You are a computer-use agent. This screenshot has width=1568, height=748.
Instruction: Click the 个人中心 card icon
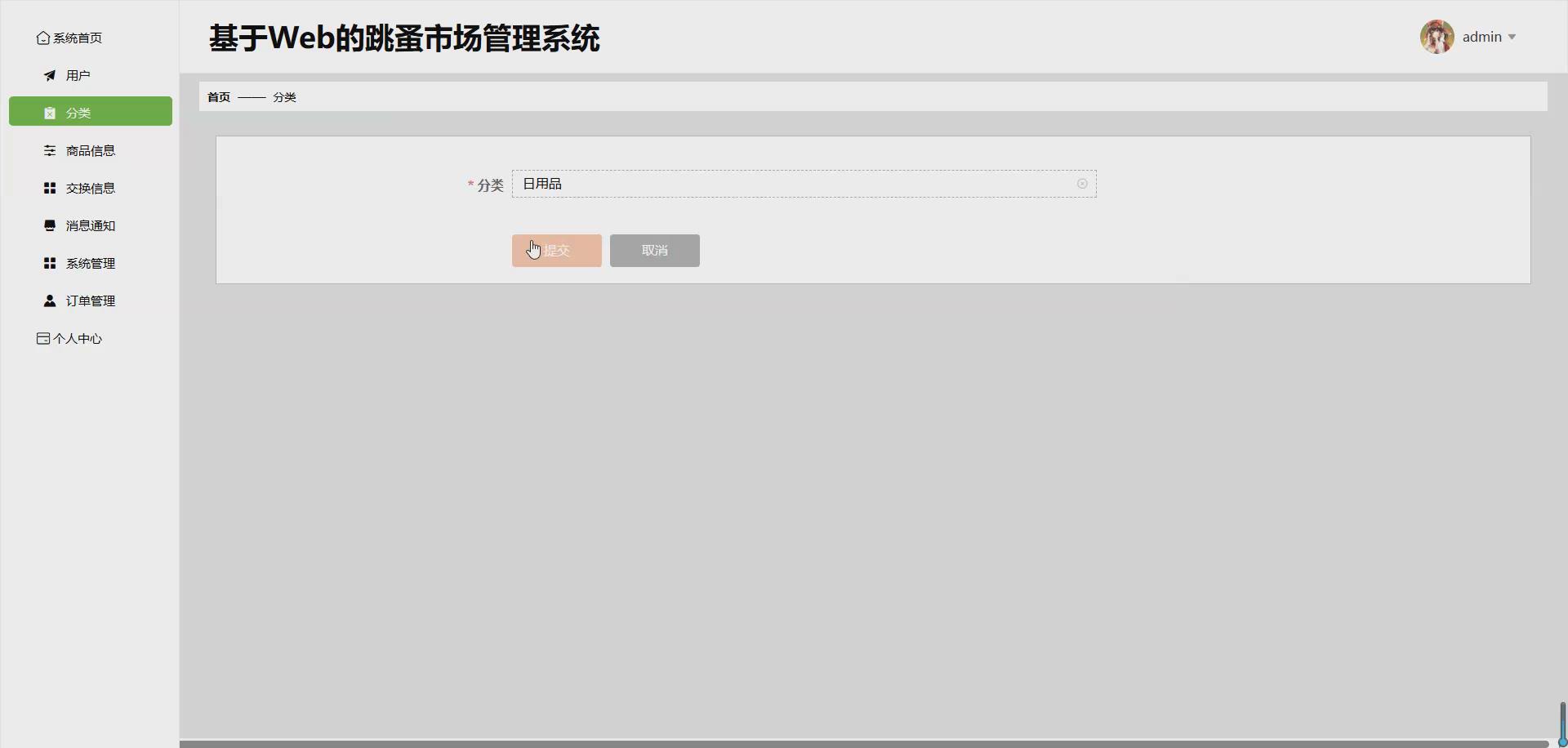42,337
